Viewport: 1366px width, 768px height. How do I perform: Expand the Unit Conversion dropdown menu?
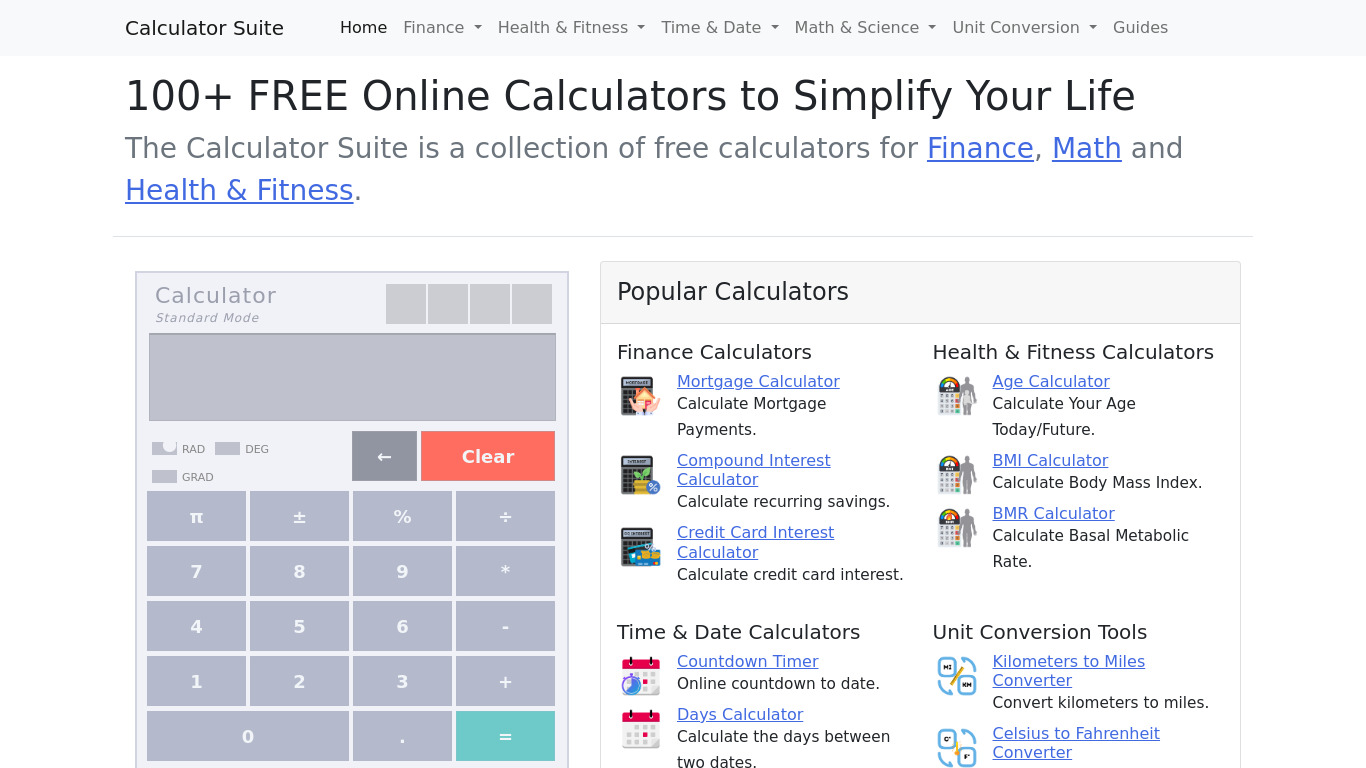click(x=1024, y=28)
